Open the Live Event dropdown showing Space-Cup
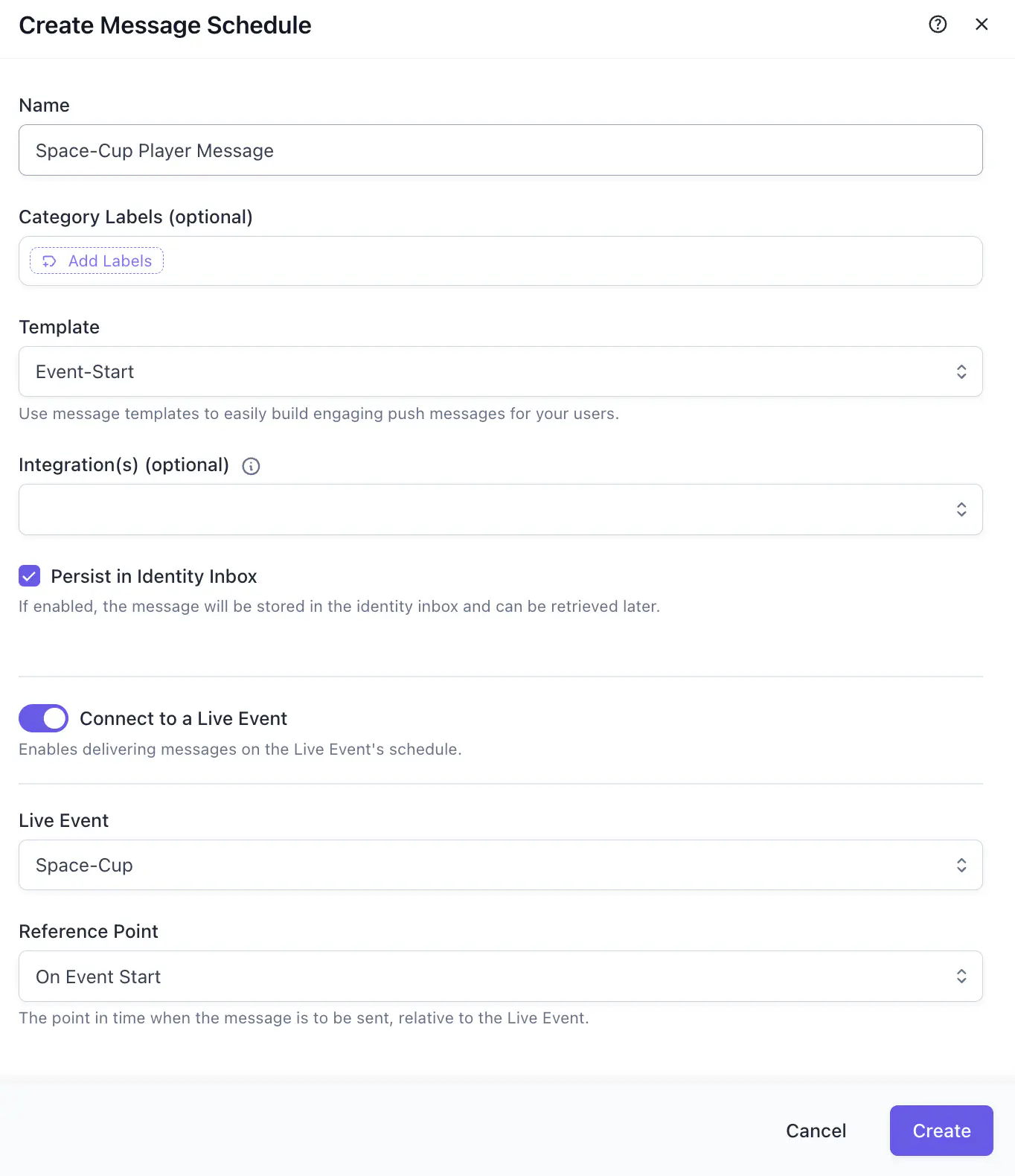1015x1176 pixels. tap(500, 865)
